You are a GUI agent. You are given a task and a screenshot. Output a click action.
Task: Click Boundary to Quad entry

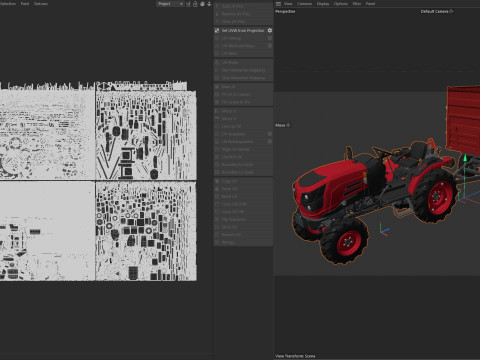[x=243, y=172]
